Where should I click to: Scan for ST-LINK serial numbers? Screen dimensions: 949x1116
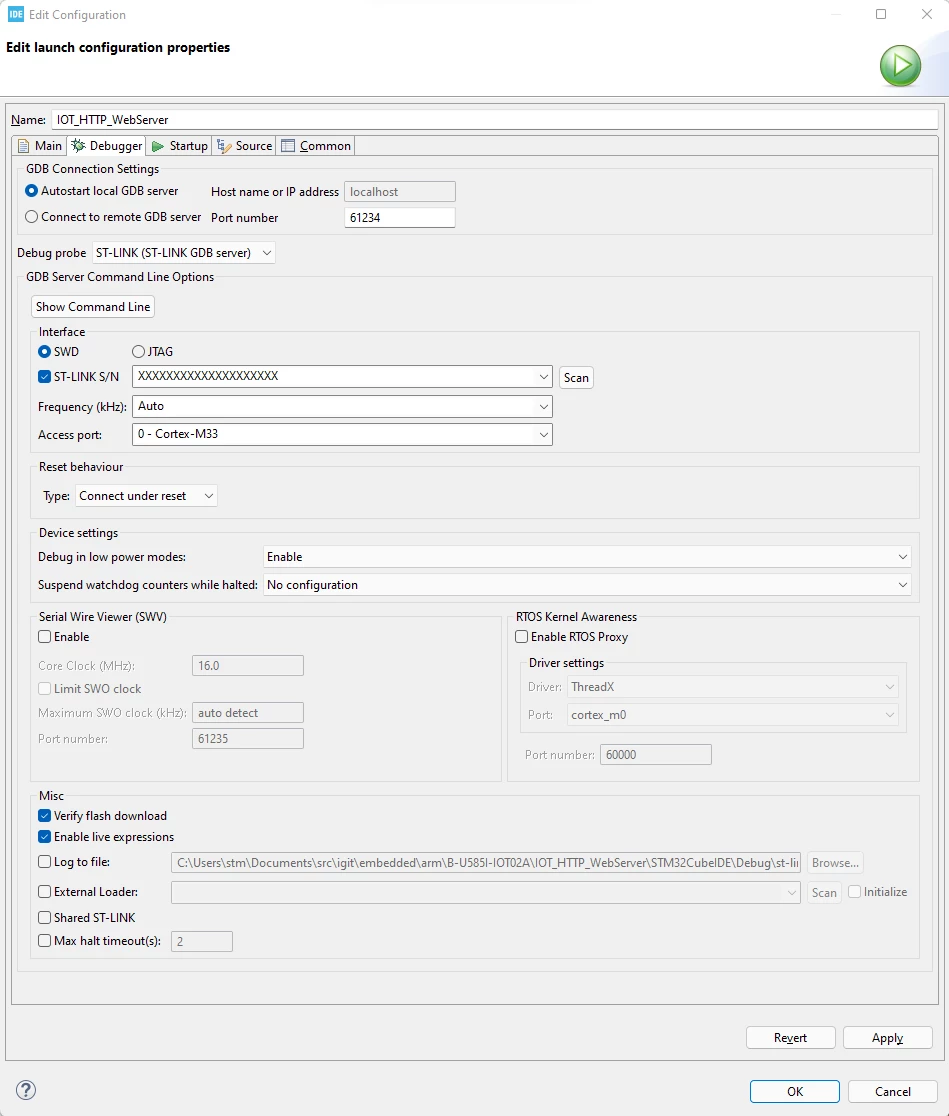tap(576, 377)
